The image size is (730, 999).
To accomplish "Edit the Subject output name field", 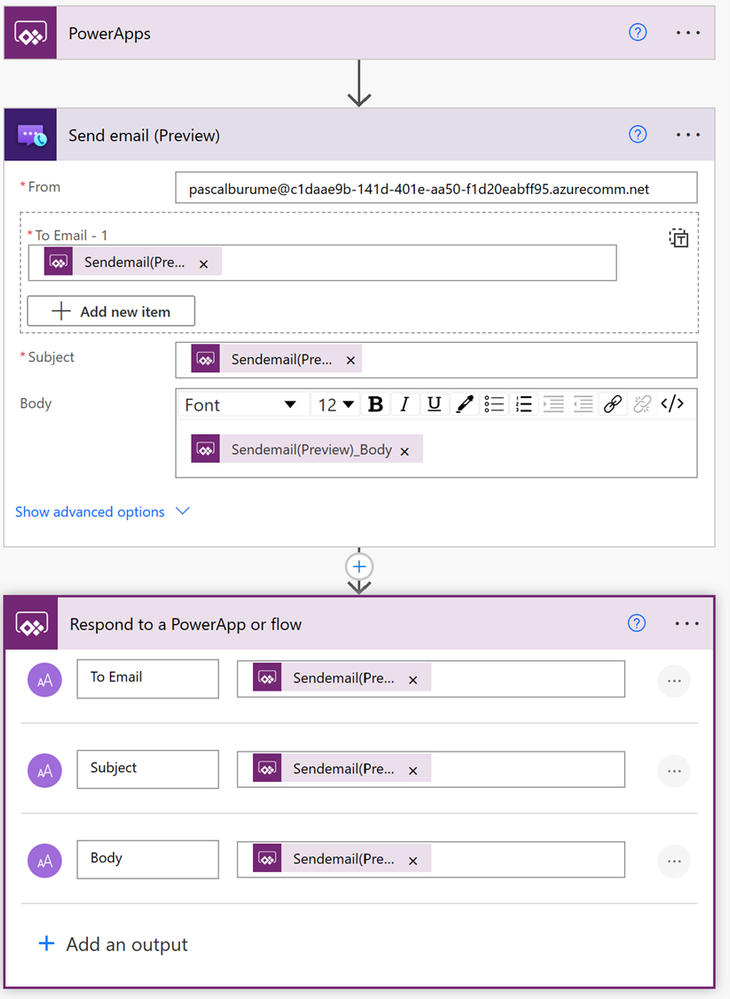I will 148,769.
